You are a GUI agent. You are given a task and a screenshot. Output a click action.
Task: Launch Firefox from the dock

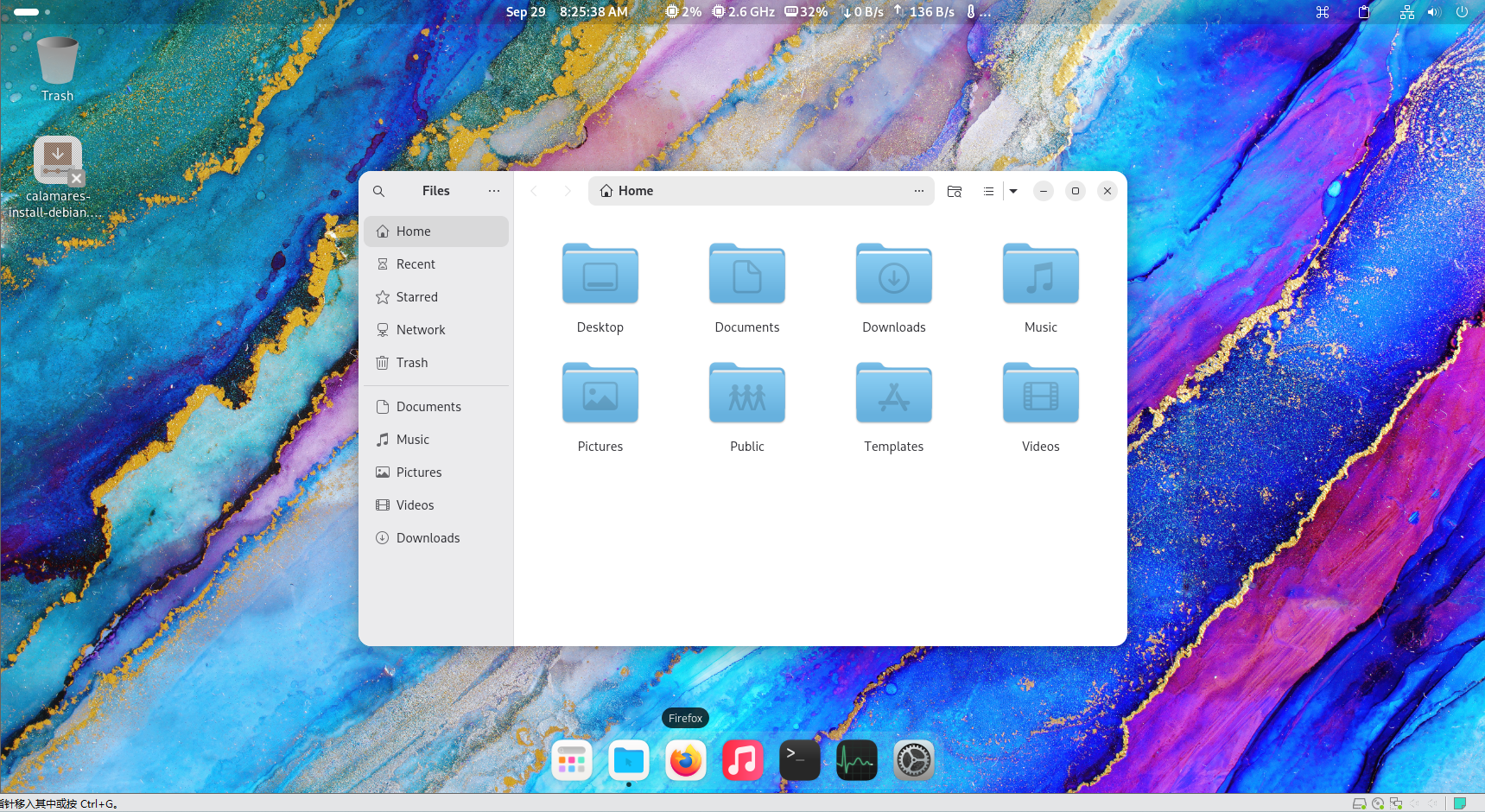686,761
